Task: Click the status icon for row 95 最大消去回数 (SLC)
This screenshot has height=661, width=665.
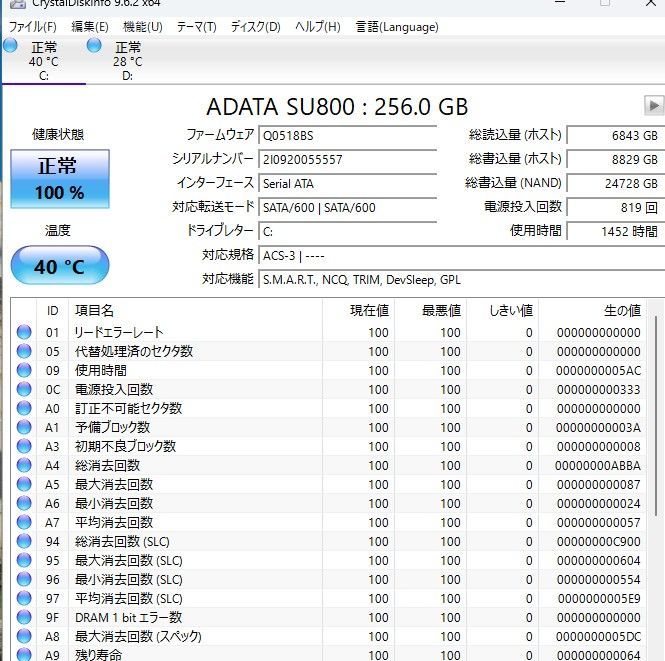Action: (24, 560)
